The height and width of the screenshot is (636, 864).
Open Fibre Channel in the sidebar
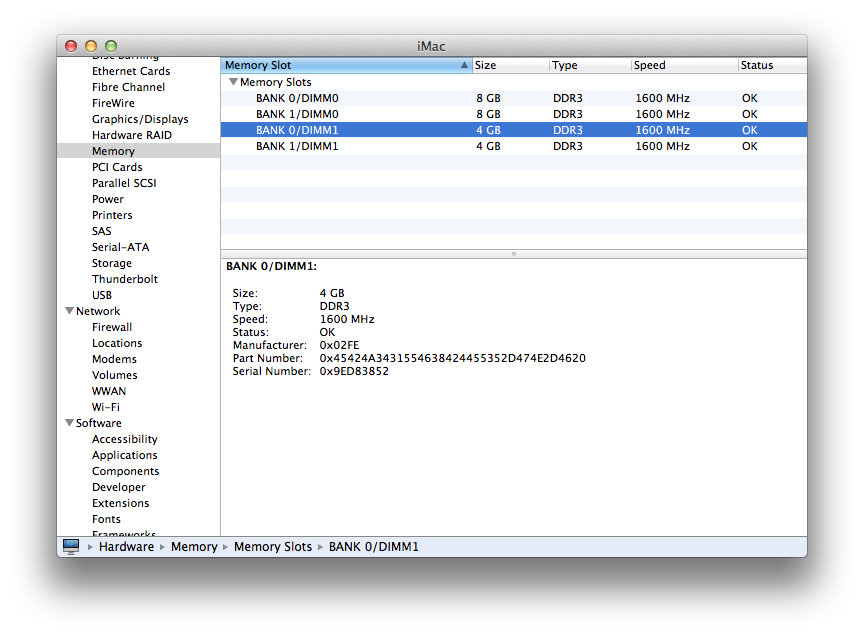coord(128,87)
